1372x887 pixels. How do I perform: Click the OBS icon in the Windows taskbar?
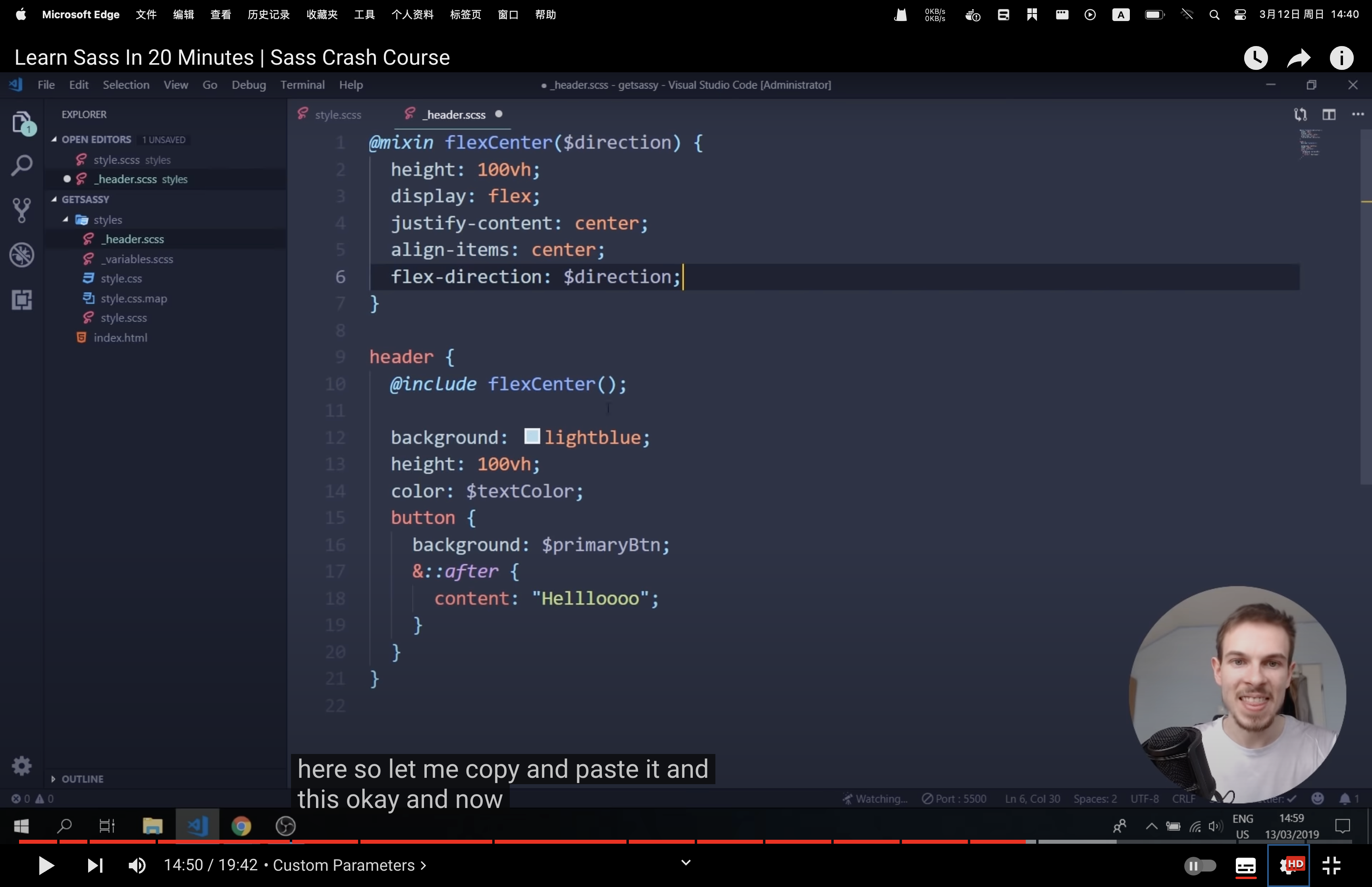(x=285, y=827)
